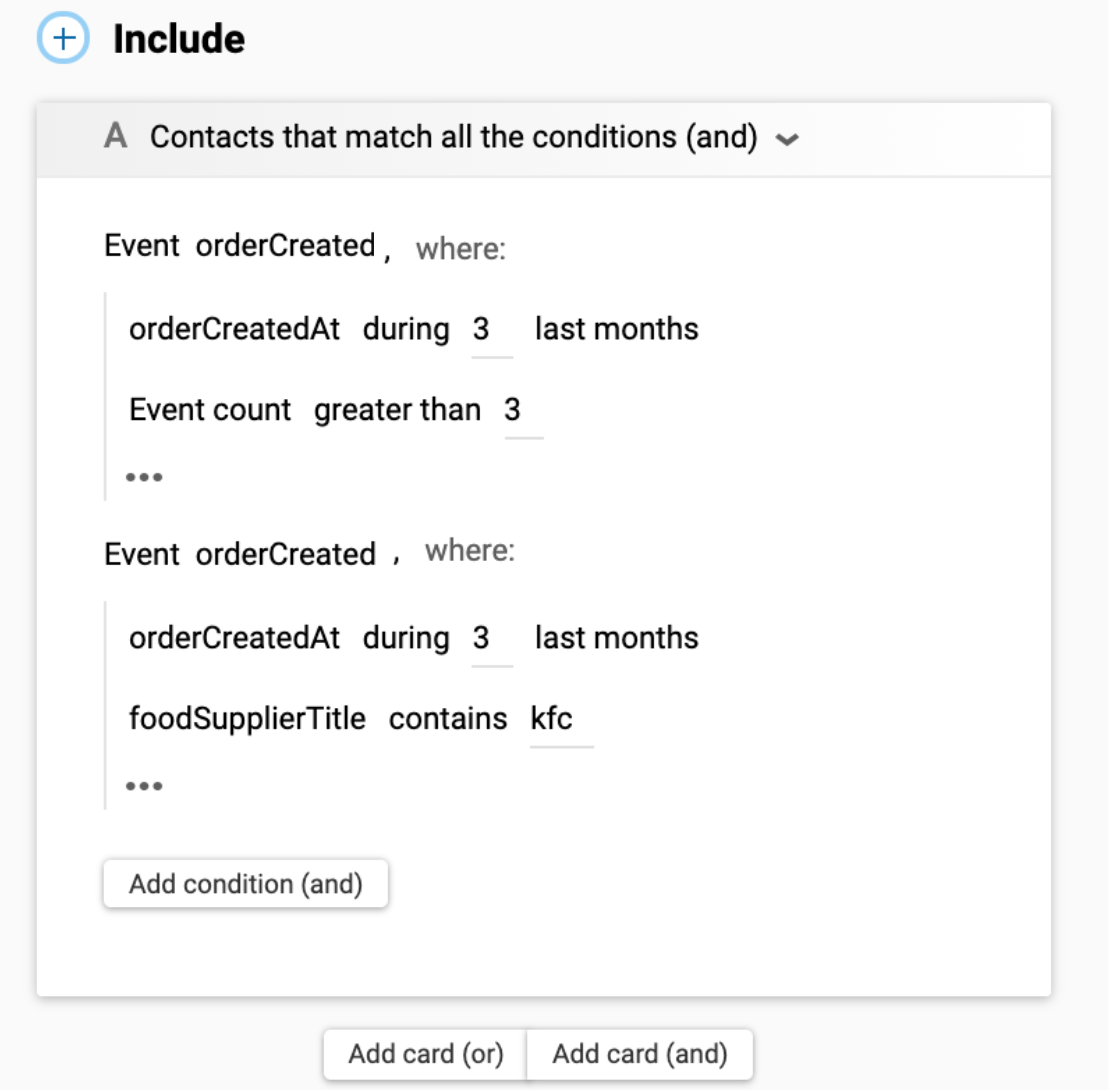
Task: Change the 'greater than' operator
Action: pos(397,410)
